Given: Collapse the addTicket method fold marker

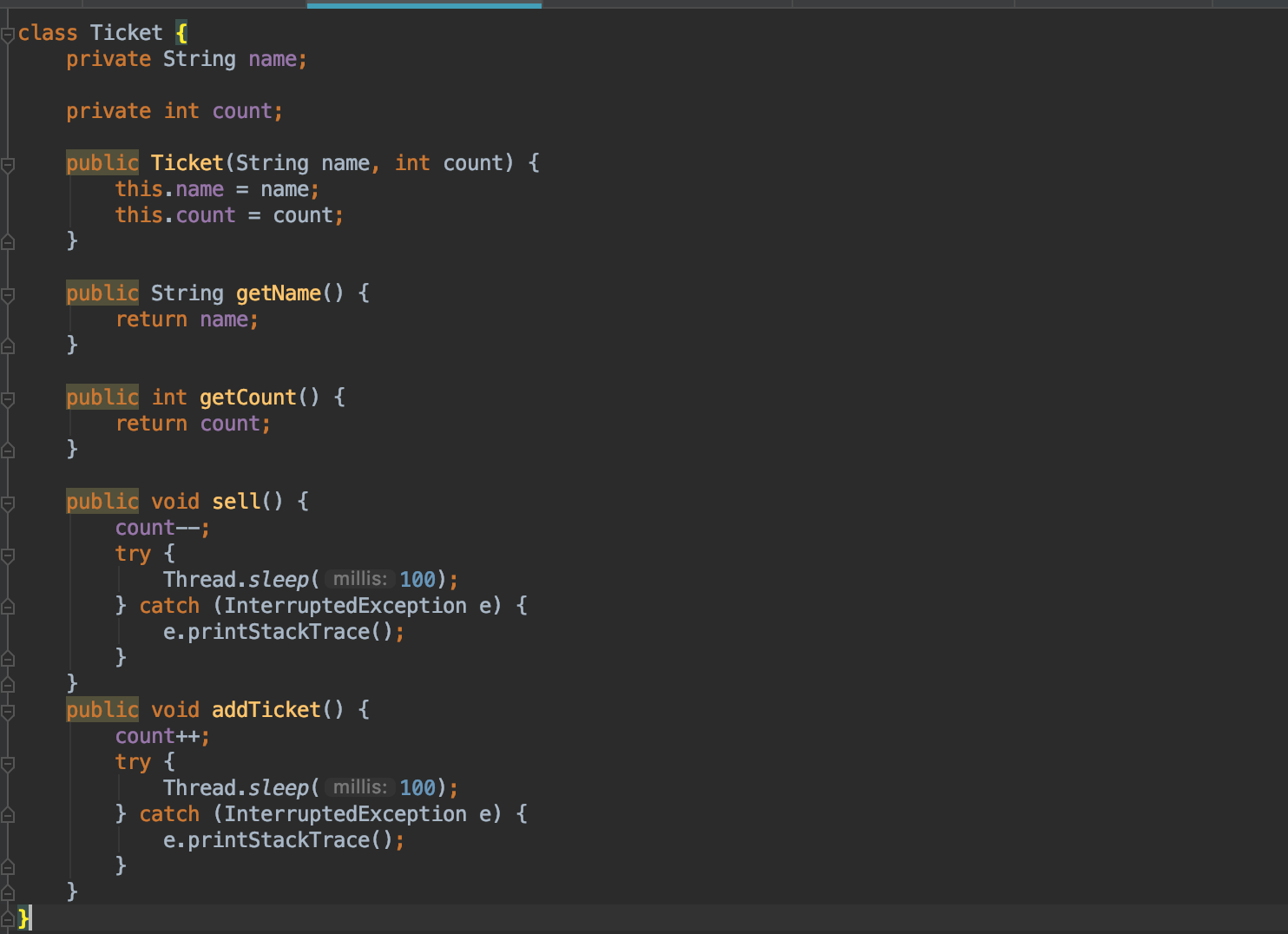Looking at the screenshot, I should pos(8,712).
